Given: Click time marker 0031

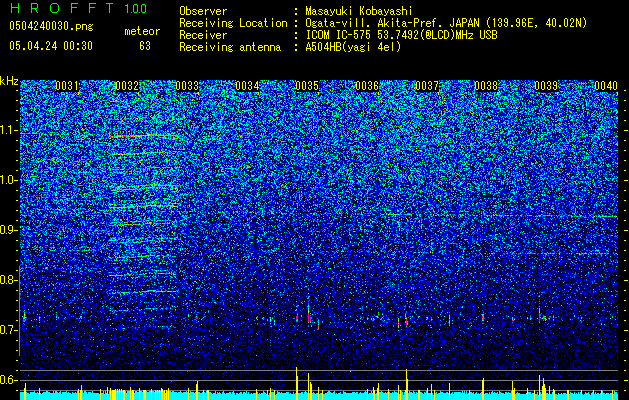Looking at the screenshot, I should [67, 86].
